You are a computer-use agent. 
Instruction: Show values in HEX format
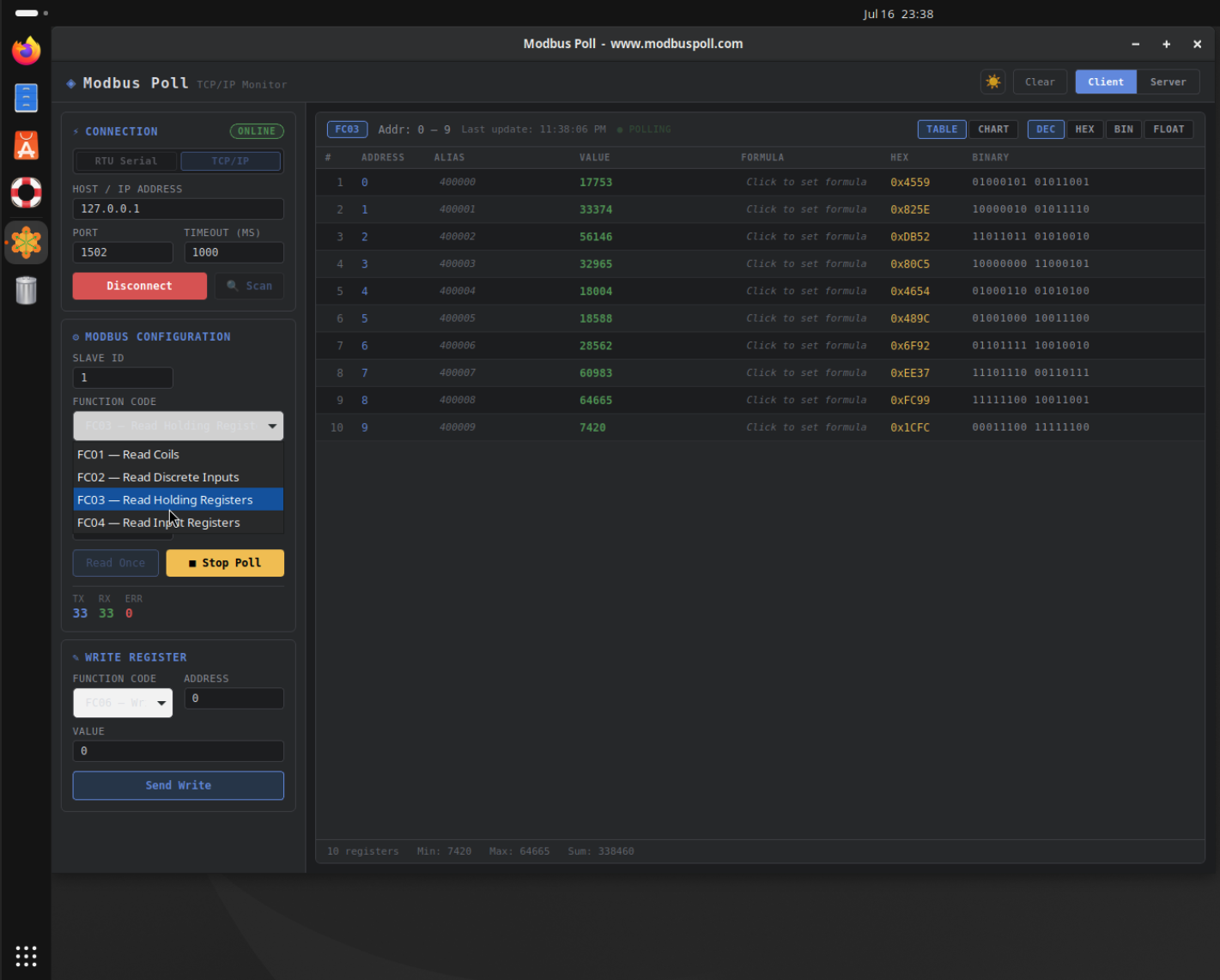1084,129
